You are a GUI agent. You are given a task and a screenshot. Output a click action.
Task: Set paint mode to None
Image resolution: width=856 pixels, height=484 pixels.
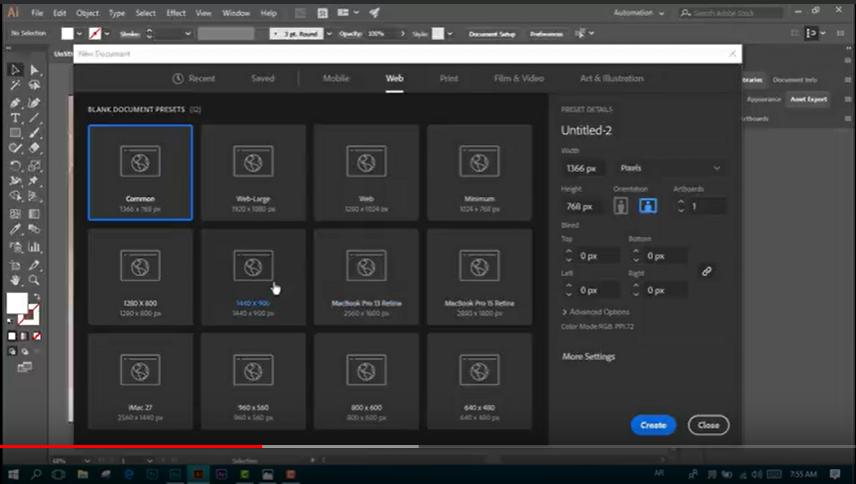[x=37, y=336]
